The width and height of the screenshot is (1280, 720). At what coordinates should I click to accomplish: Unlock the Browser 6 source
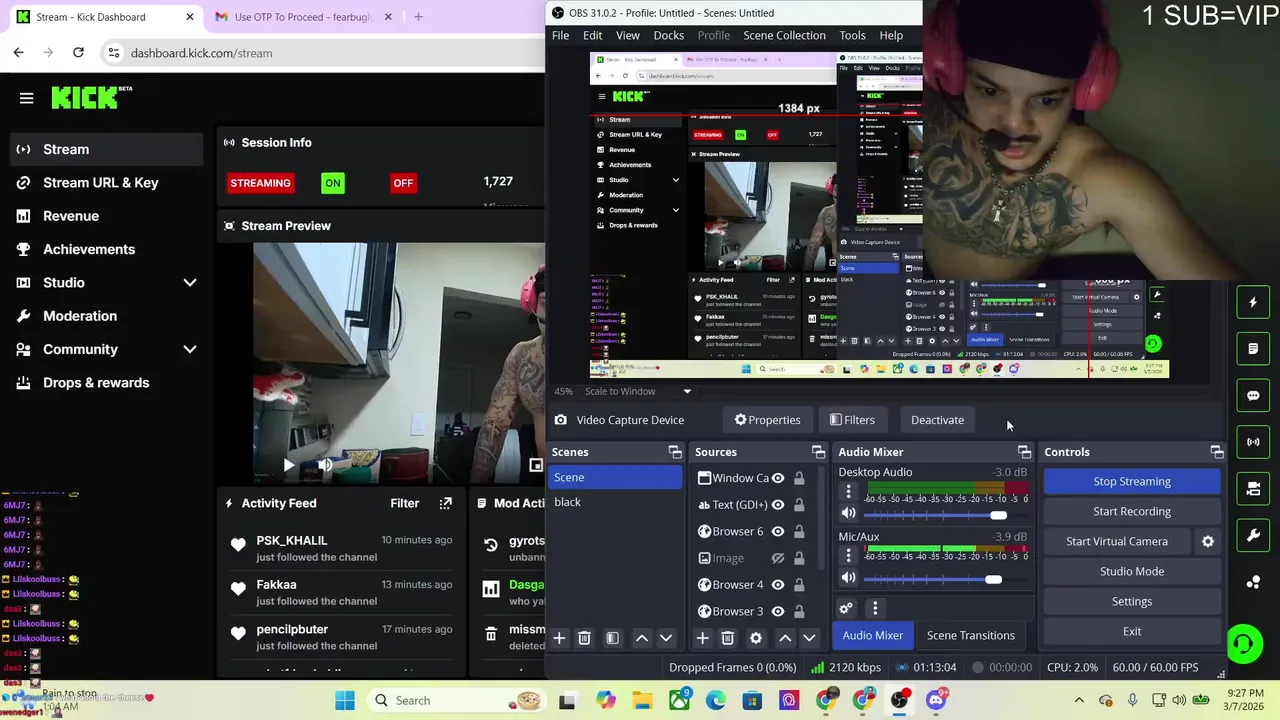click(799, 531)
